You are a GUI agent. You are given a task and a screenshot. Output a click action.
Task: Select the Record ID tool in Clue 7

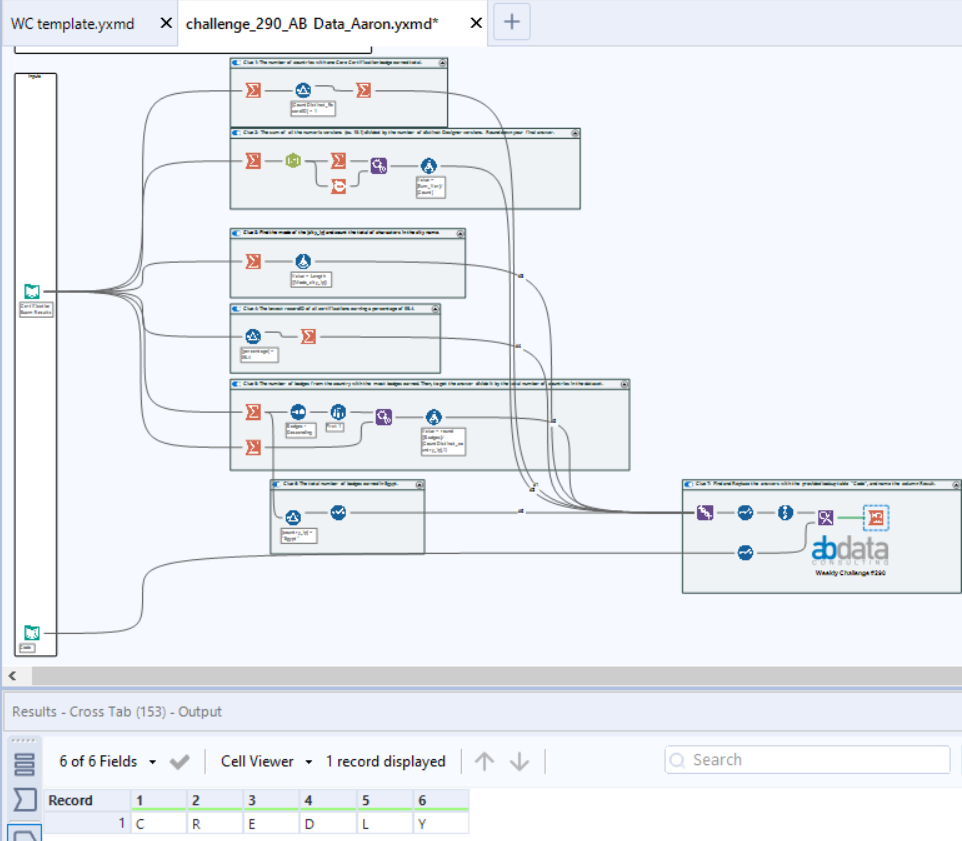click(x=785, y=512)
